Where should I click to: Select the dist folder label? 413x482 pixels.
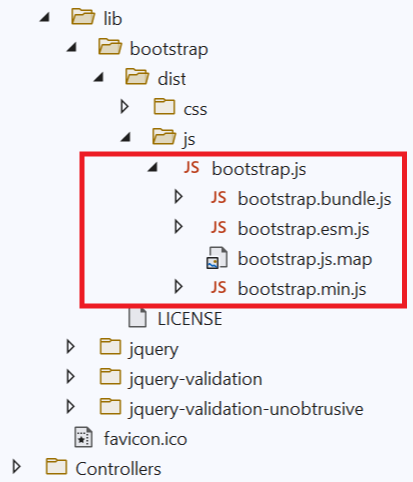pyautogui.click(x=172, y=79)
